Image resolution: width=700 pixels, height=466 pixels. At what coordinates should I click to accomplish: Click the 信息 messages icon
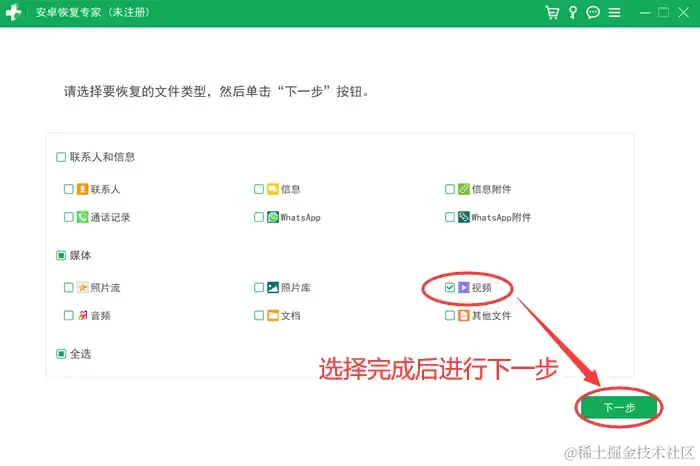[x=273, y=189]
